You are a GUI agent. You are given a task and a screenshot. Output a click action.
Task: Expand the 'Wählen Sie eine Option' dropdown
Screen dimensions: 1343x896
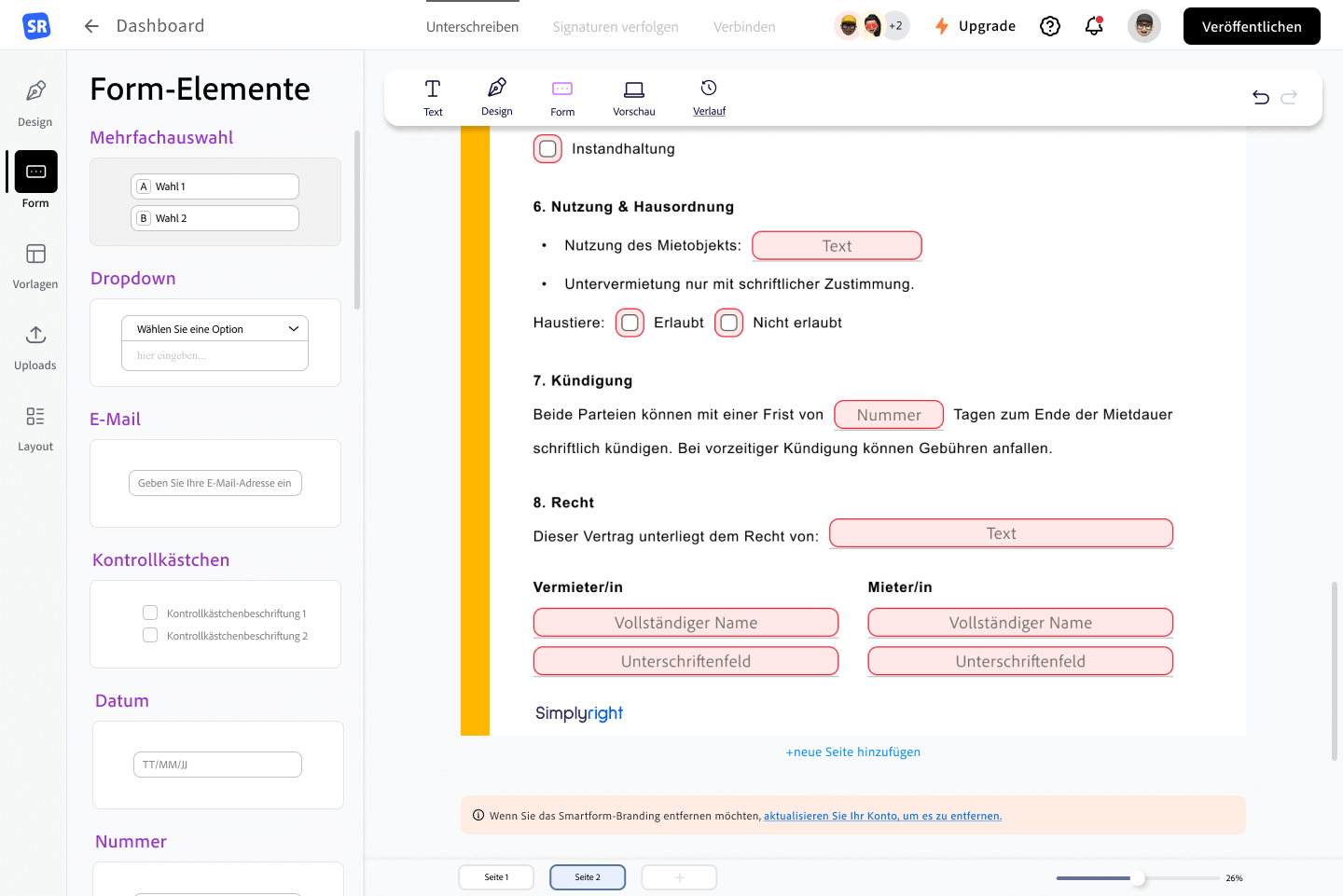(x=215, y=329)
